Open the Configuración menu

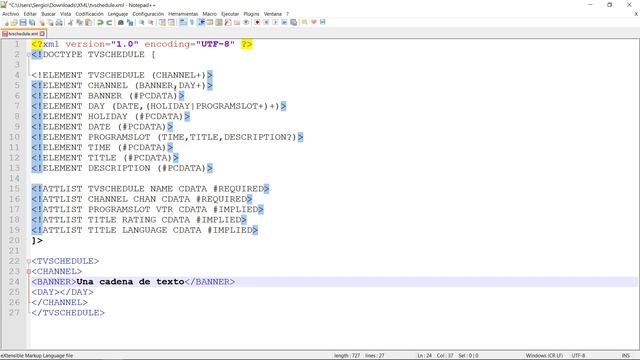[x=148, y=14]
